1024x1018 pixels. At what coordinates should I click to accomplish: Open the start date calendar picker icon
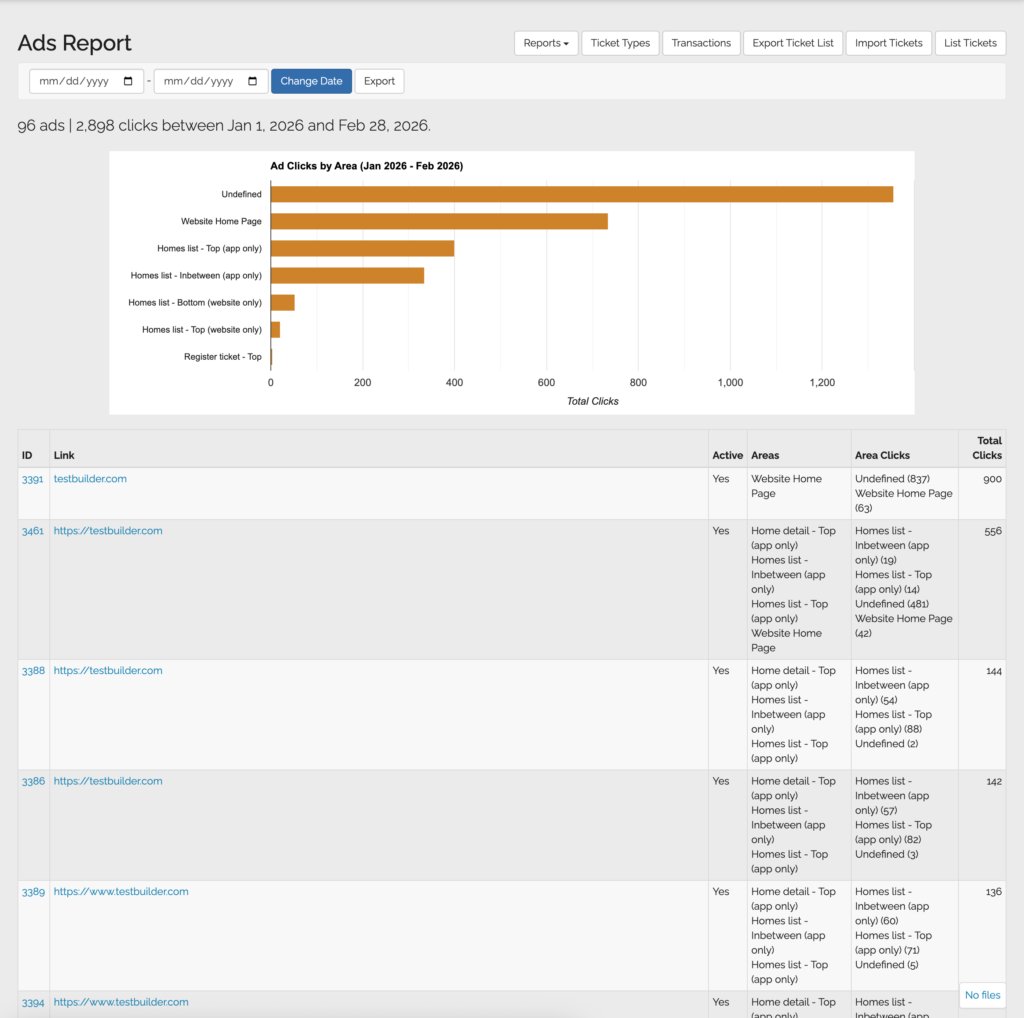click(x=128, y=81)
